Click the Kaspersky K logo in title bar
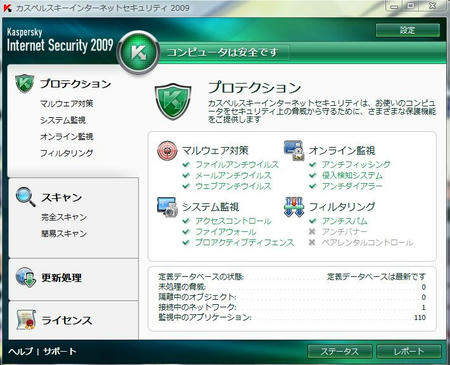This screenshot has height=365, width=450. (7, 8)
